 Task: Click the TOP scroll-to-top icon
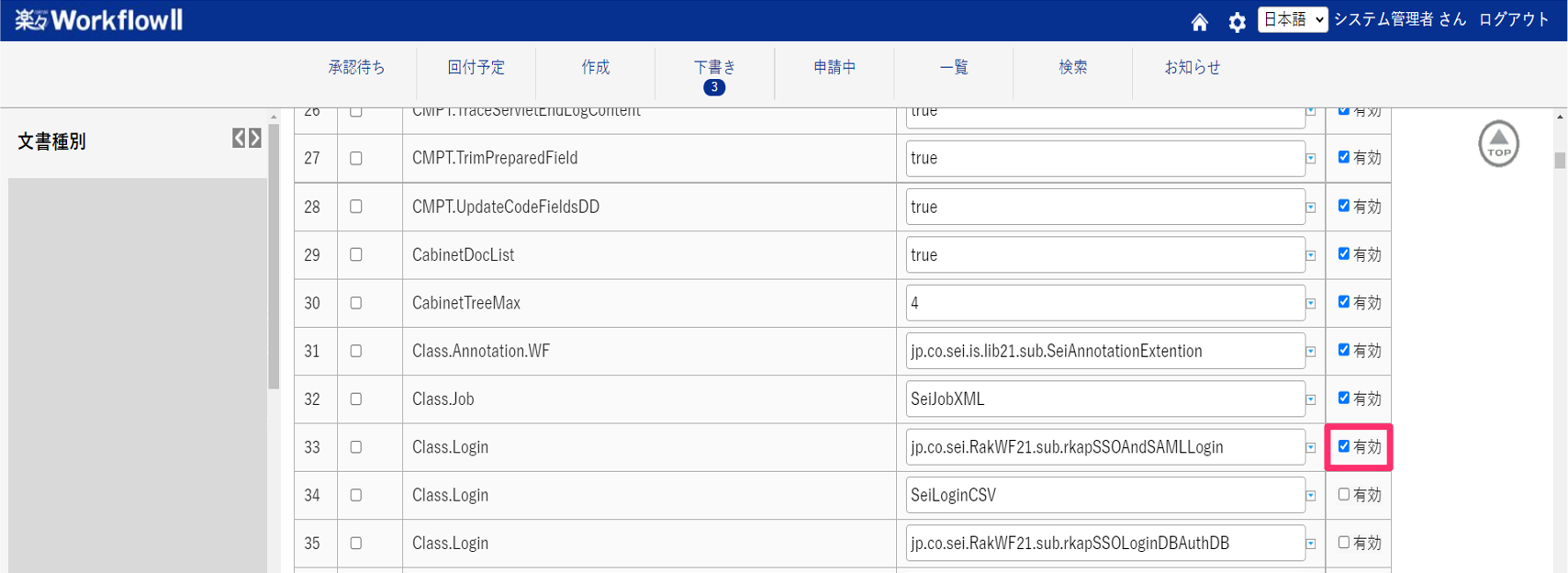pyautogui.click(x=1498, y=144)
